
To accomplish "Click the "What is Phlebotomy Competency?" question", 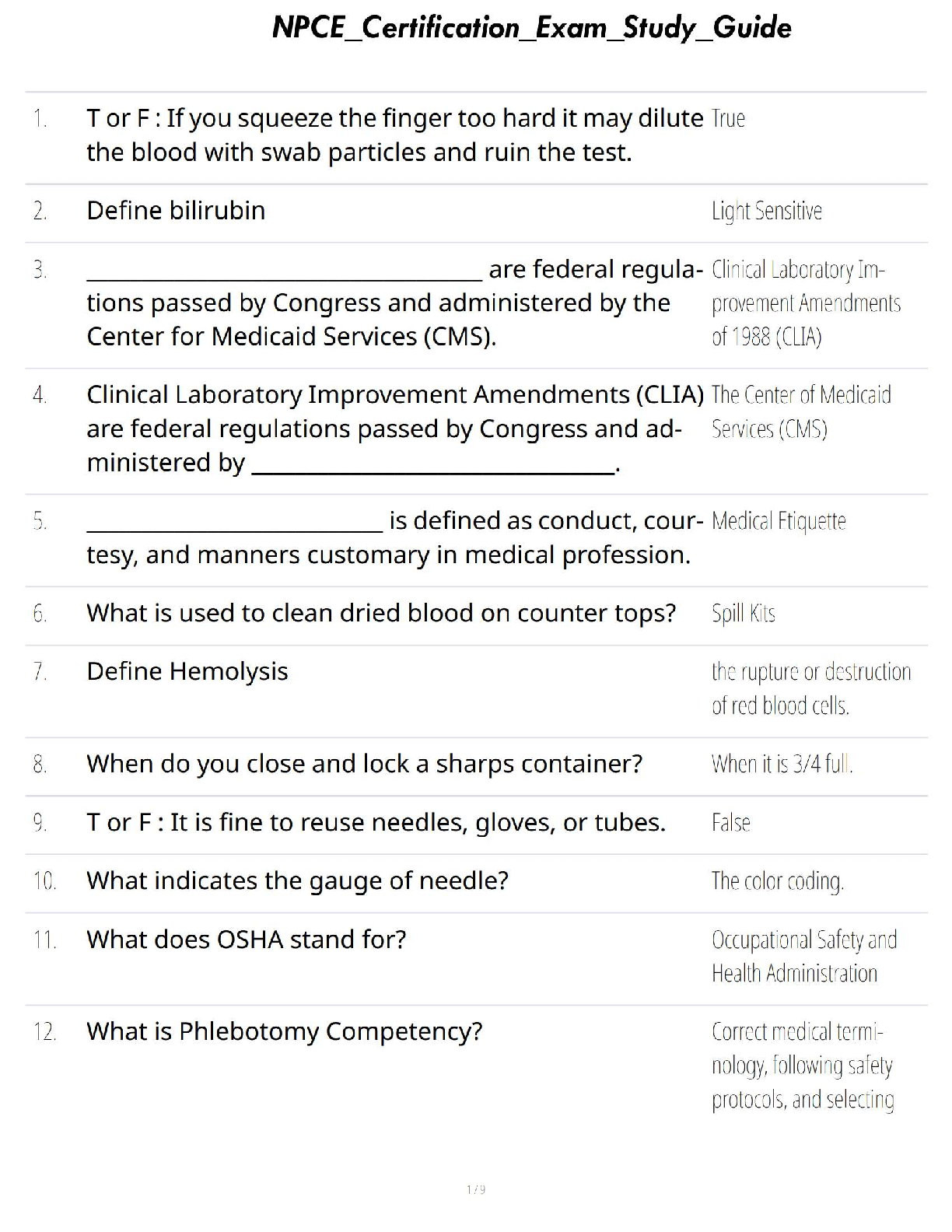I will coord(284,1032).
